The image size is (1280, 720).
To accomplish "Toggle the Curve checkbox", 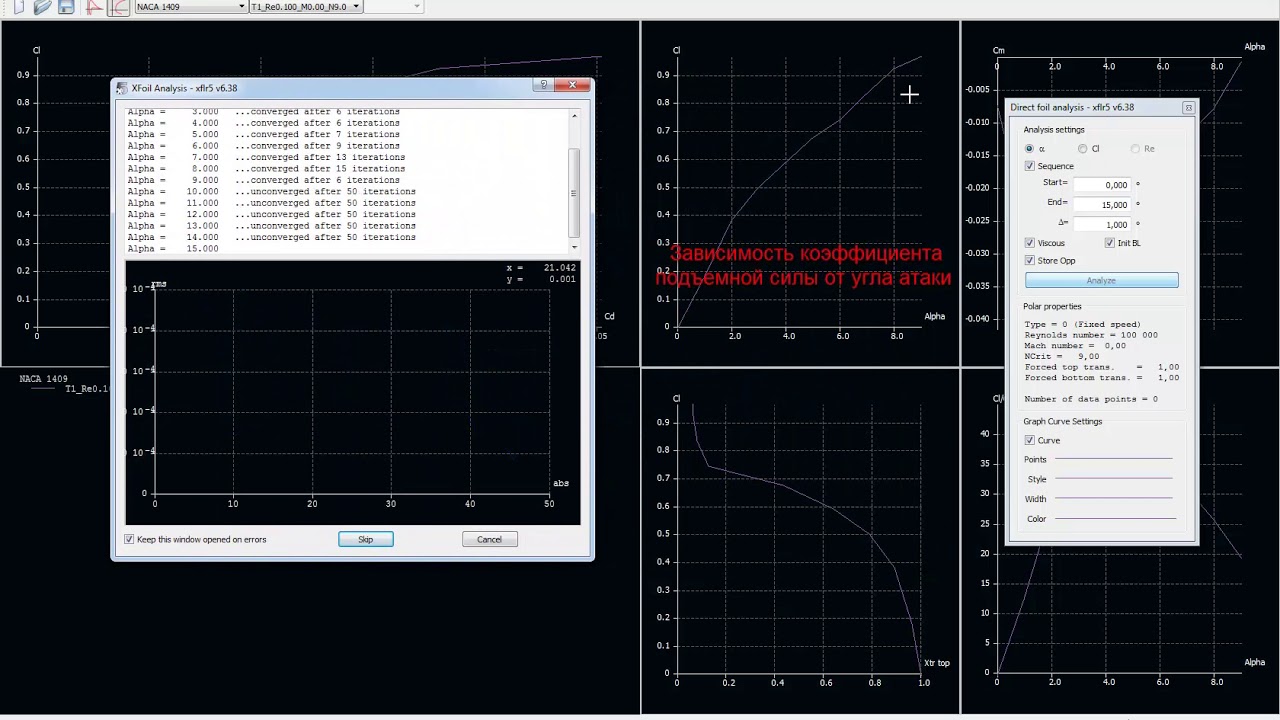I will (1030, 440).
